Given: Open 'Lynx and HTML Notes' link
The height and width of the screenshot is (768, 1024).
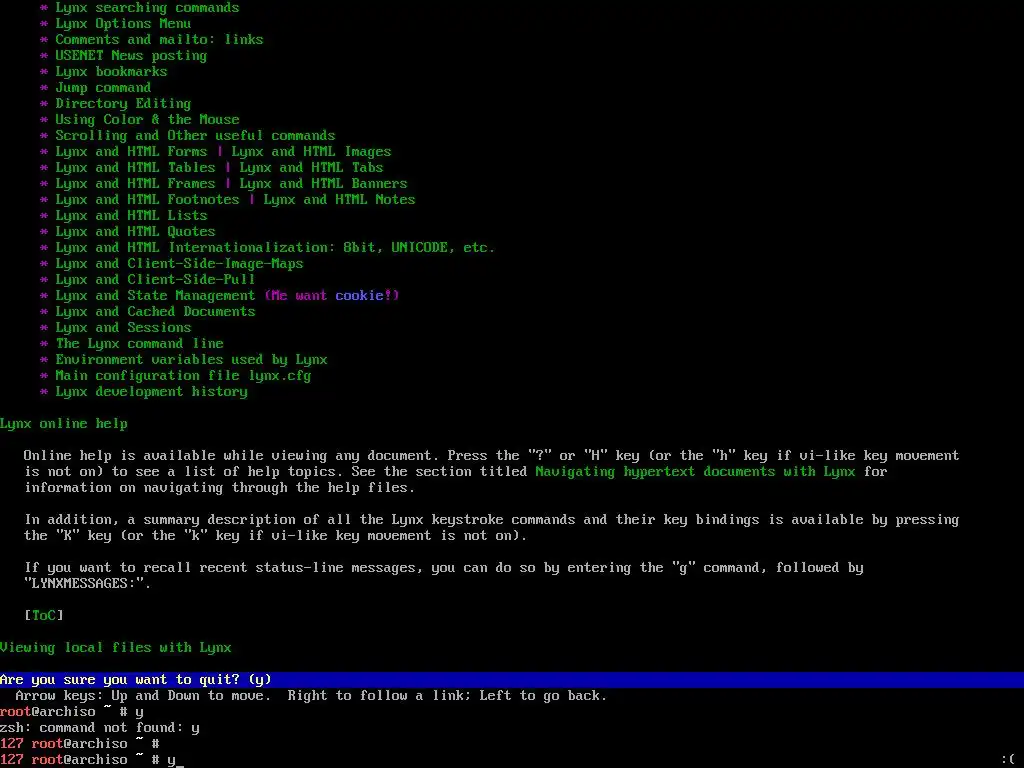Looking at the screenshot, I should point(340,200).
